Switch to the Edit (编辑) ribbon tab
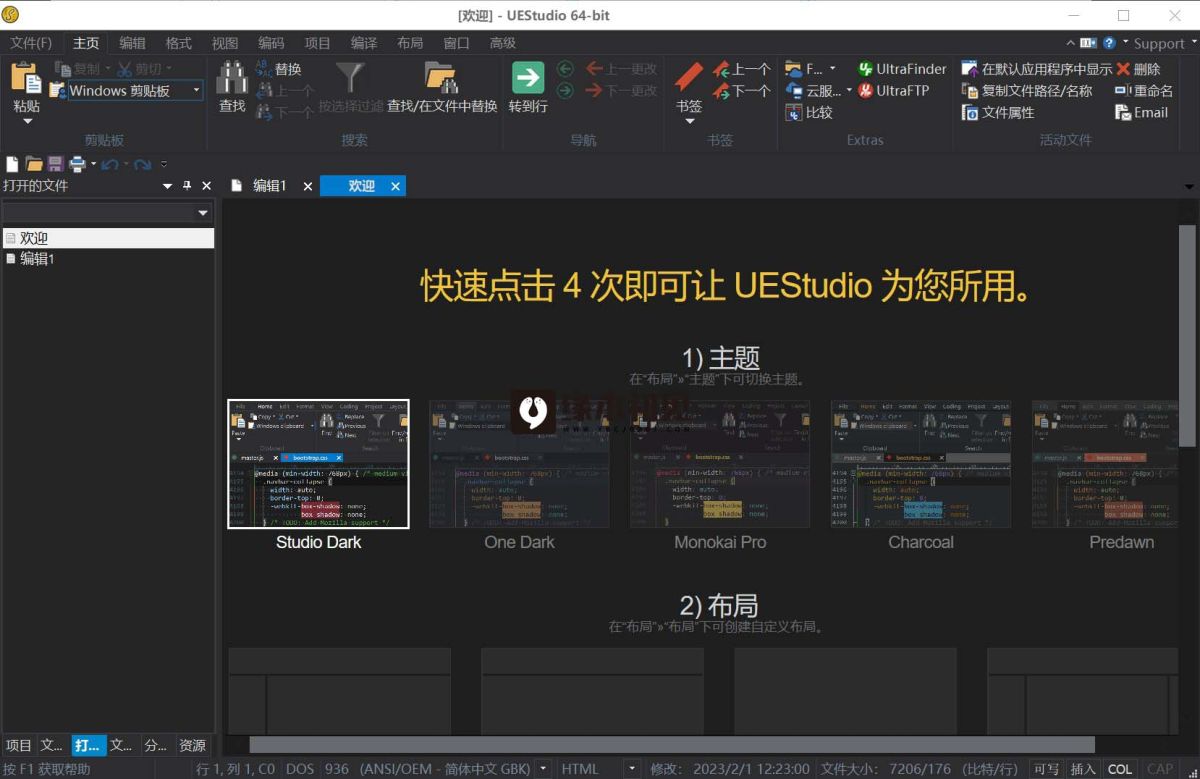Screen dimensions: 1200x779 pos(132,43)
